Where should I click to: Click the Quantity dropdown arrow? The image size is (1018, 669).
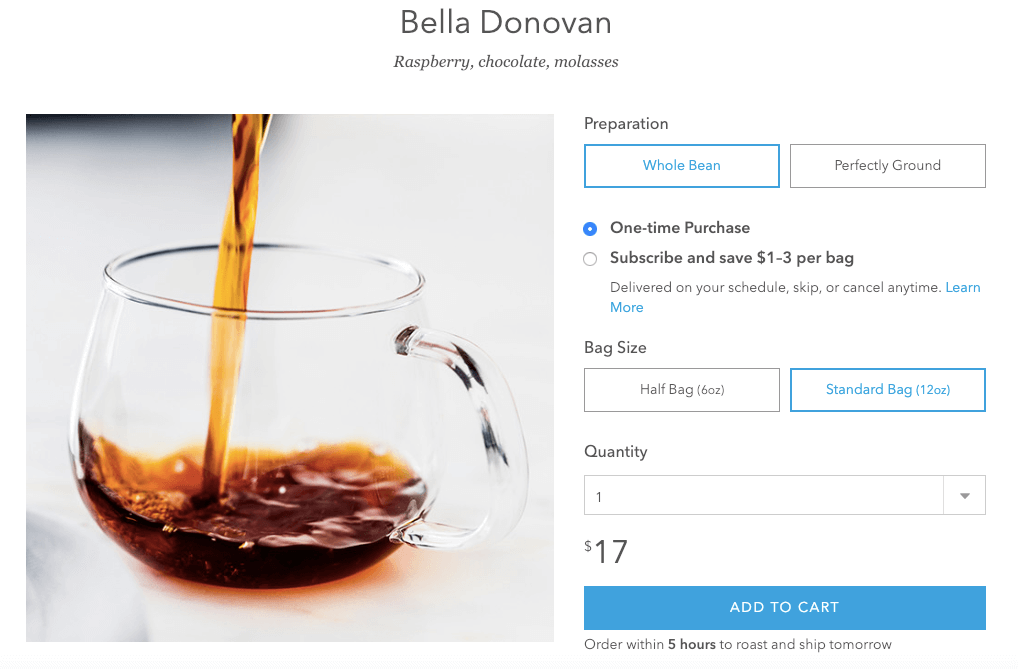[x=965, y=496]
